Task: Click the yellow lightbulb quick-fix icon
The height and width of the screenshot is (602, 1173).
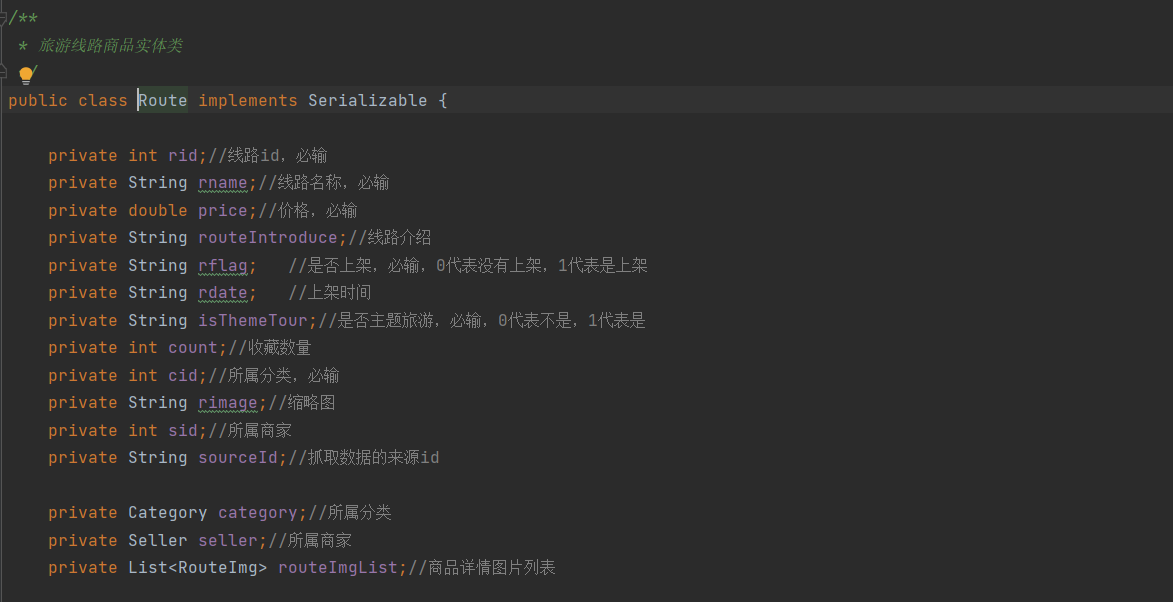Action: 27,75
